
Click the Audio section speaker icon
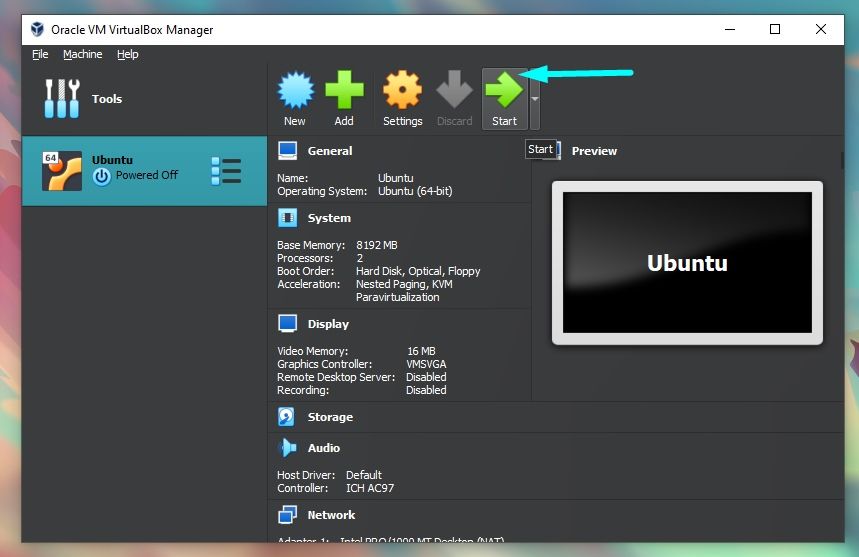pos(288,448)
